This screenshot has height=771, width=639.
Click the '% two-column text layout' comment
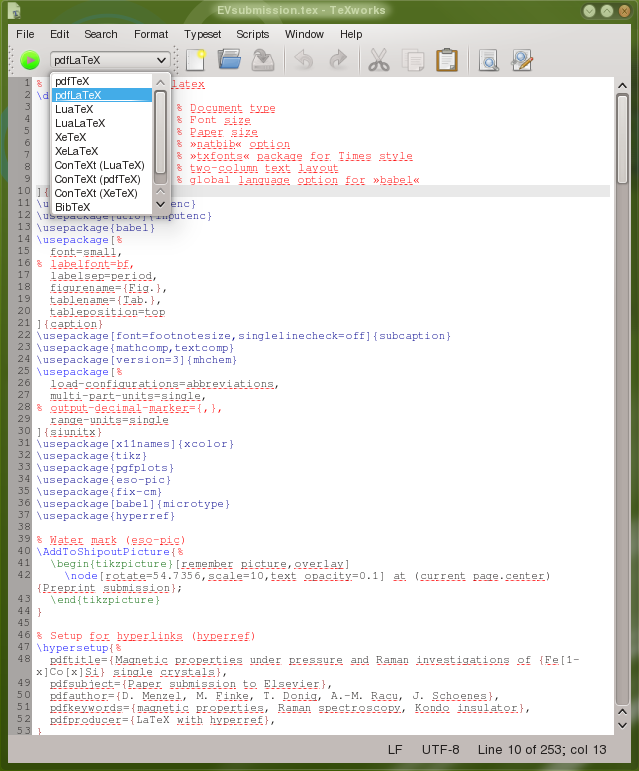[x=258, y=168]
